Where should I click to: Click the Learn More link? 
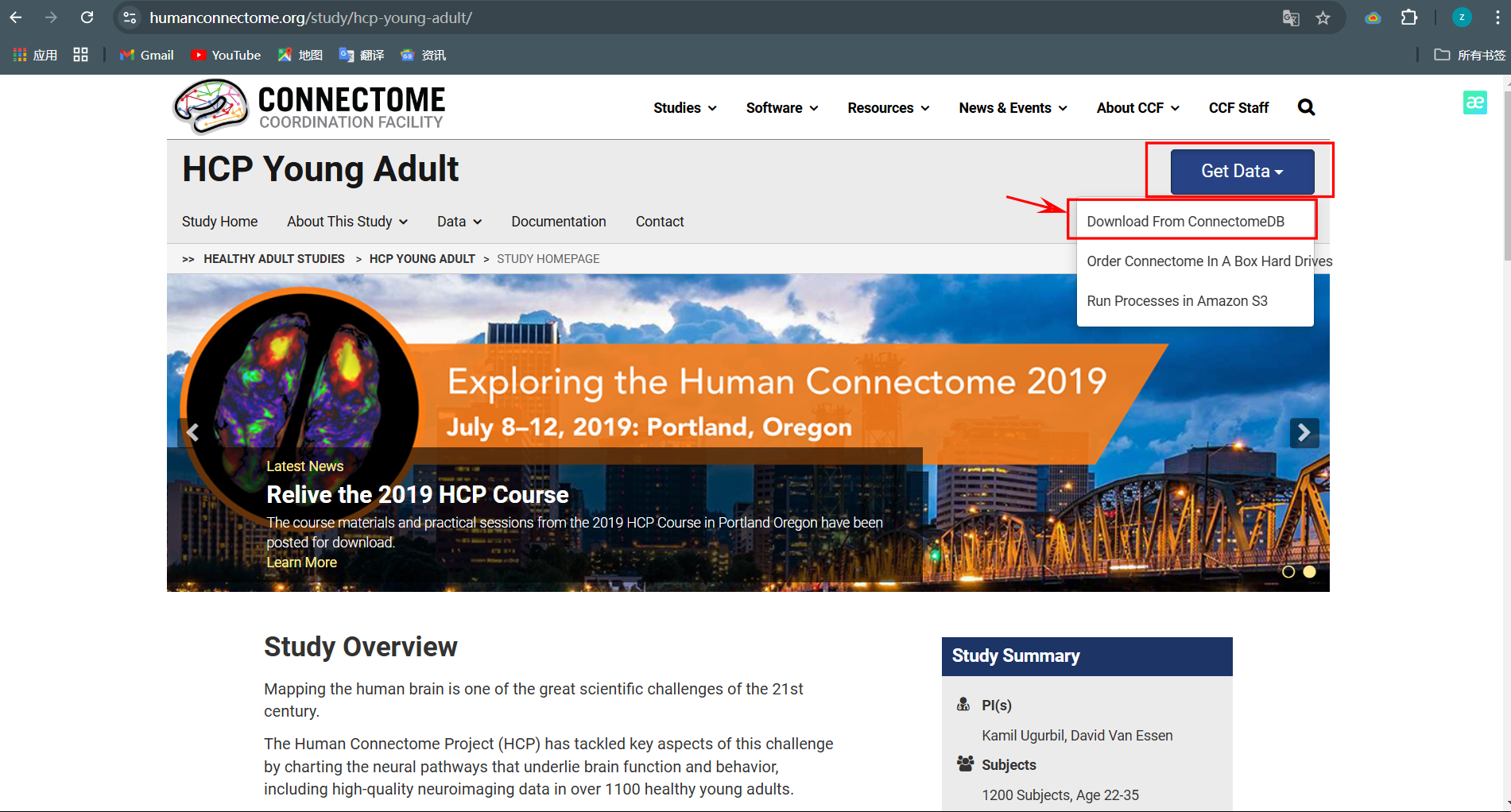coord(301,562)
